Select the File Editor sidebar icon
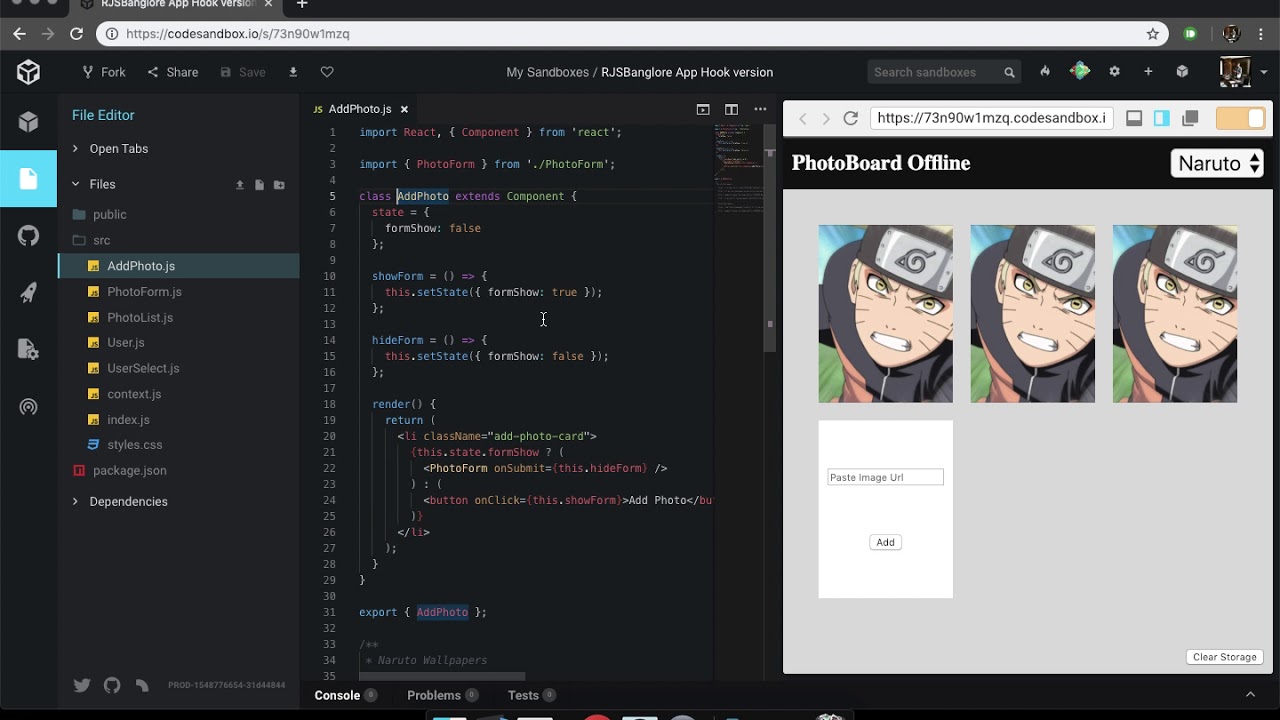Viewport: 1280px width, 720px height. (28, 179)
